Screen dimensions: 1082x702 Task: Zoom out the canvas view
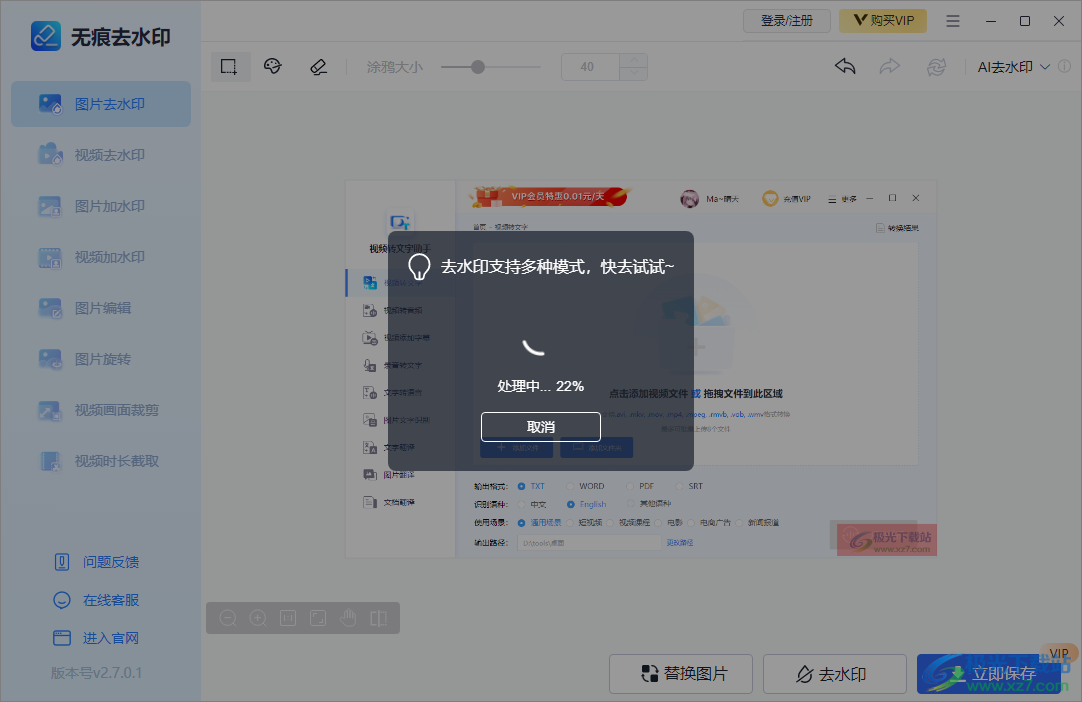click(228, 618)
